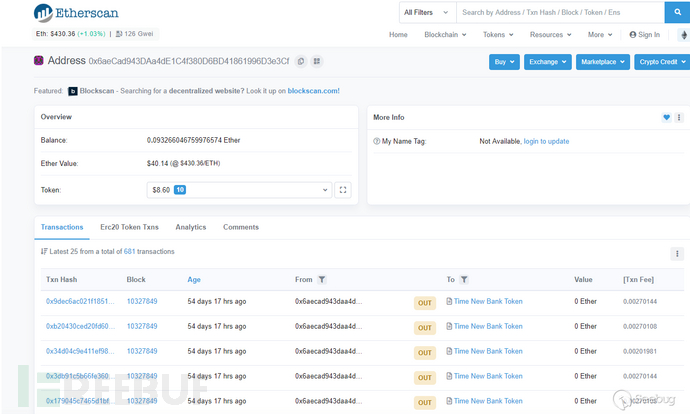Image resolution: width=690 pixels, height=414 pixels.
Task: Click Txn Fee column header
Action: 638,279
